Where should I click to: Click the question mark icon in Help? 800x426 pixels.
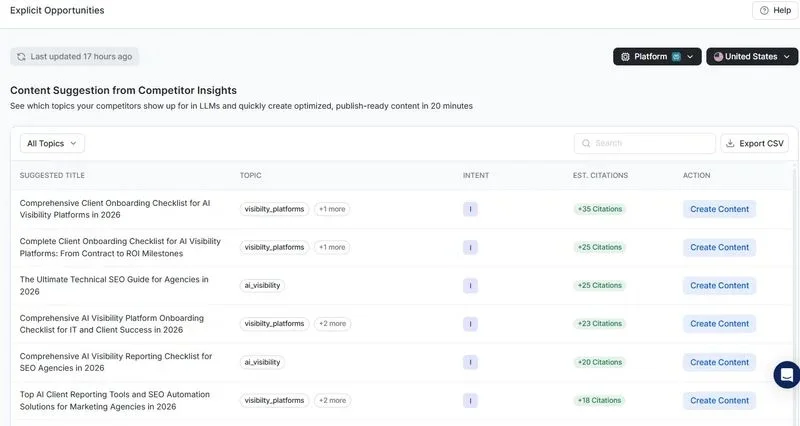pyautogui.click(x=764, y=10)
